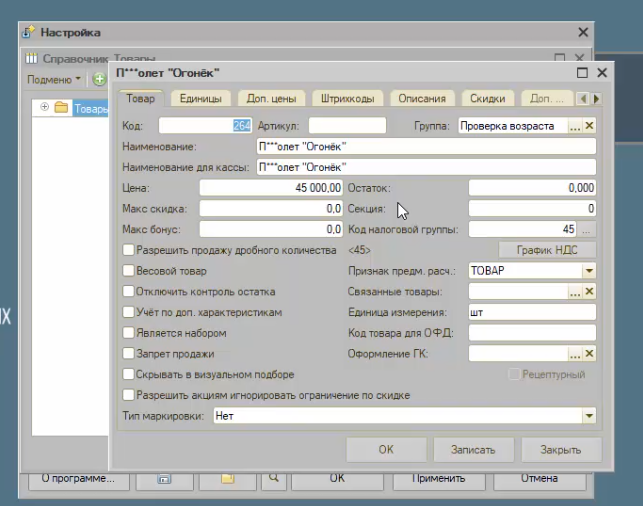This screenshot has height=506, width=643.
Task: Click the График НДС button
Action: pyautogui.click(x=547, y=250)
